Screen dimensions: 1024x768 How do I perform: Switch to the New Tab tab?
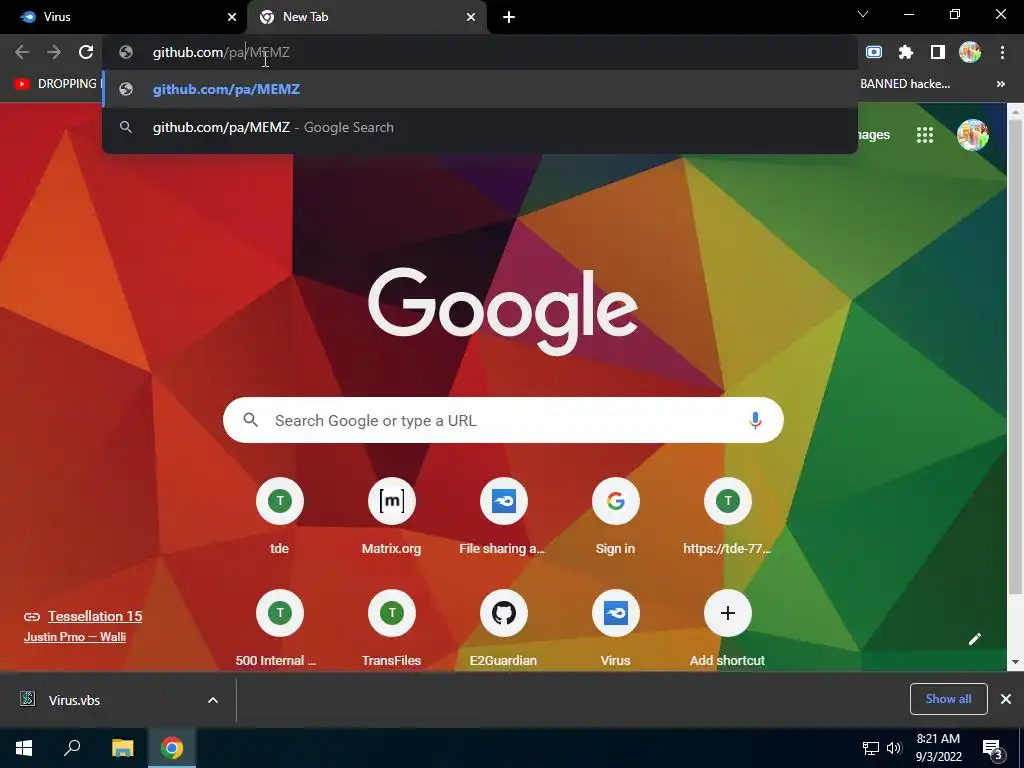366,17
